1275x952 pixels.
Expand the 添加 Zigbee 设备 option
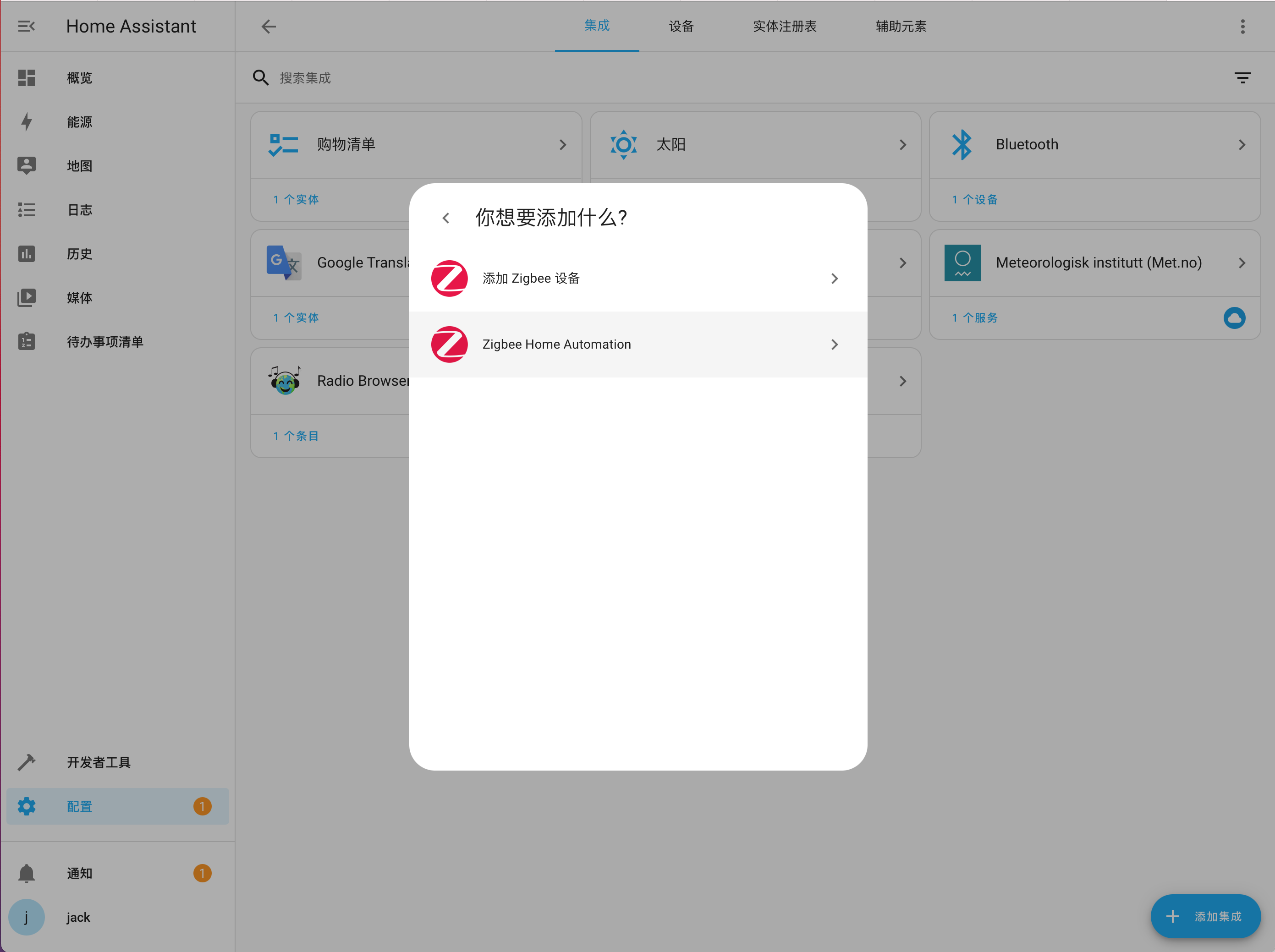pyautogui.click(x=834, y=279)
